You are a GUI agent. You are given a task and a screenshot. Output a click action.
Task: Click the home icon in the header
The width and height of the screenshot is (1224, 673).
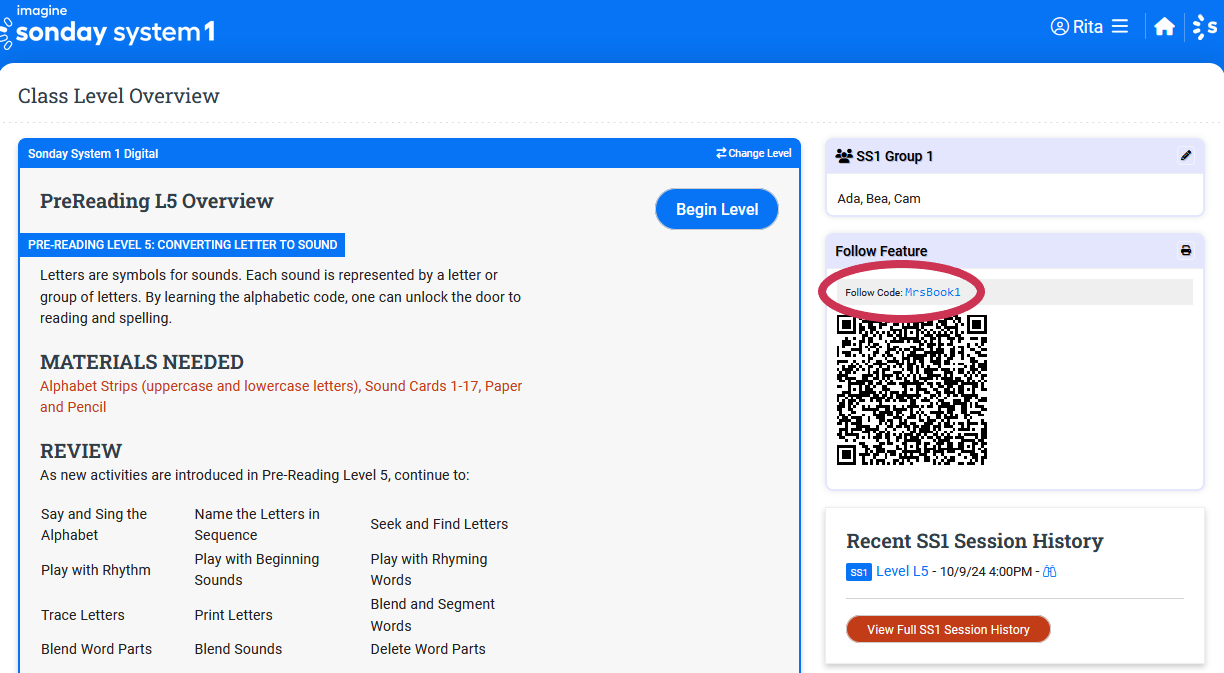click(x=1164, y=27)
